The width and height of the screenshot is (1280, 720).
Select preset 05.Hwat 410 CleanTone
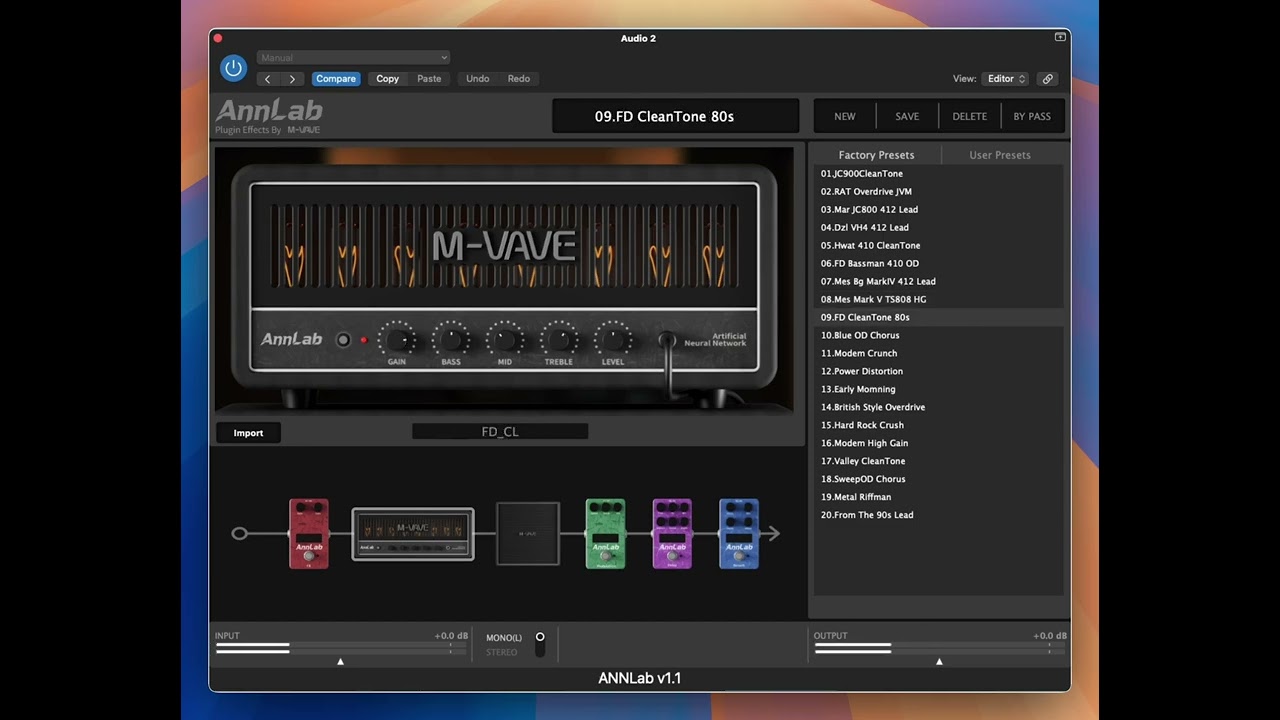tap(938, 246)
